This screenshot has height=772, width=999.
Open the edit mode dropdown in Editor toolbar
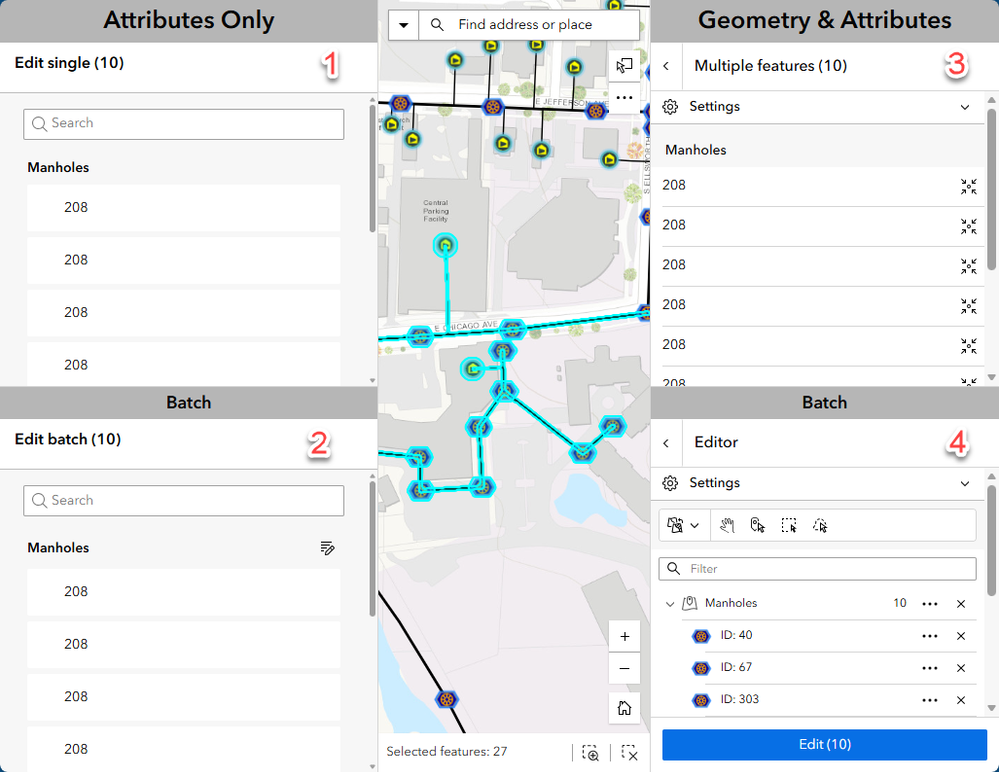(684, 525)
